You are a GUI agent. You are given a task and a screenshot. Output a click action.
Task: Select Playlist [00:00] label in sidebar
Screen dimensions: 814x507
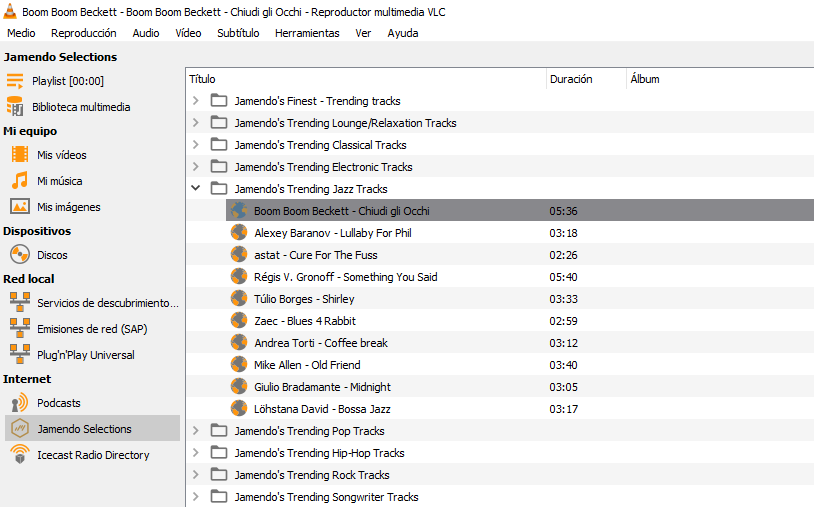click(x=68, y=81)
